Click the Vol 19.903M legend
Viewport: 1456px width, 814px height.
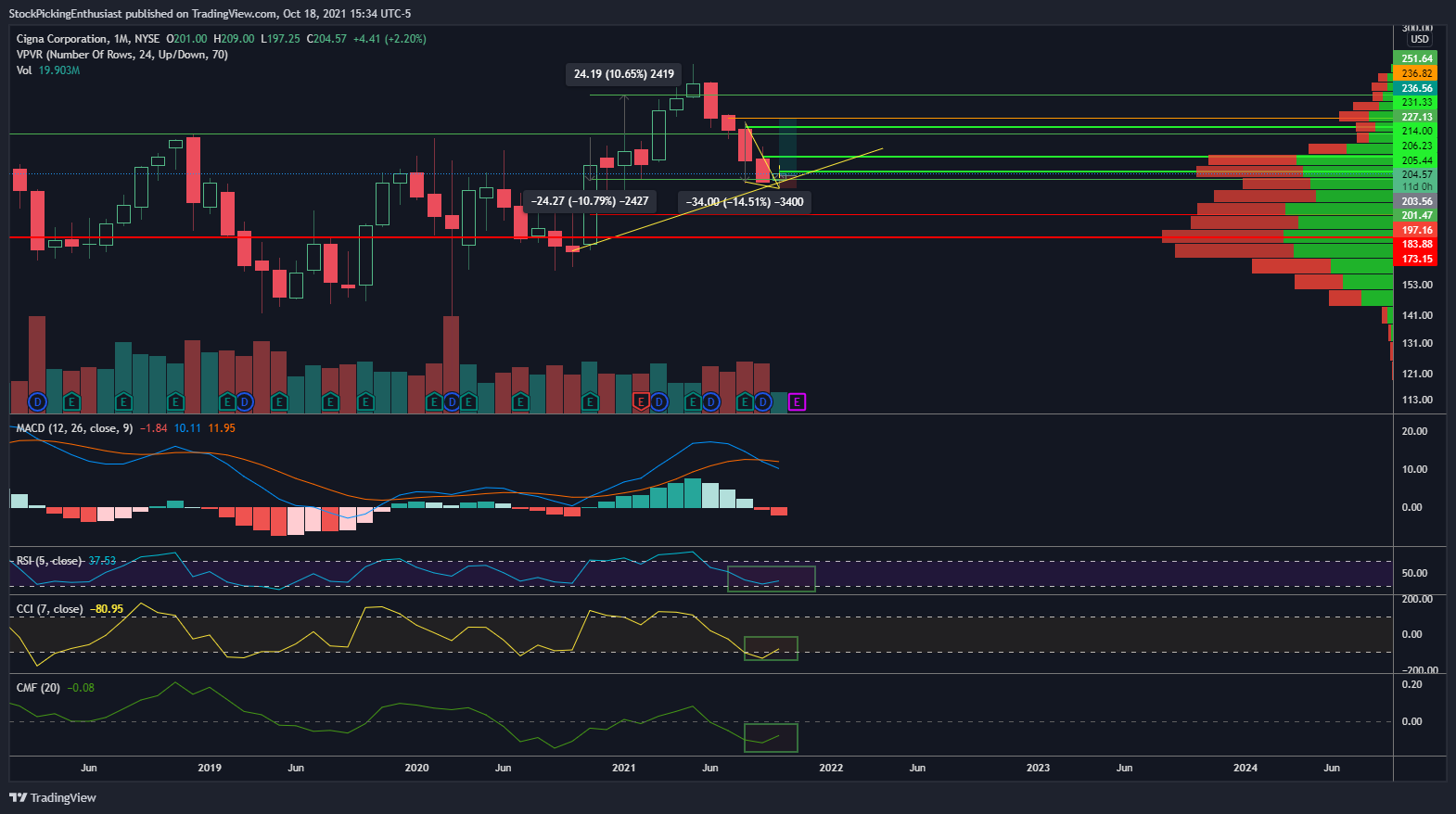[x=48, y=70]
